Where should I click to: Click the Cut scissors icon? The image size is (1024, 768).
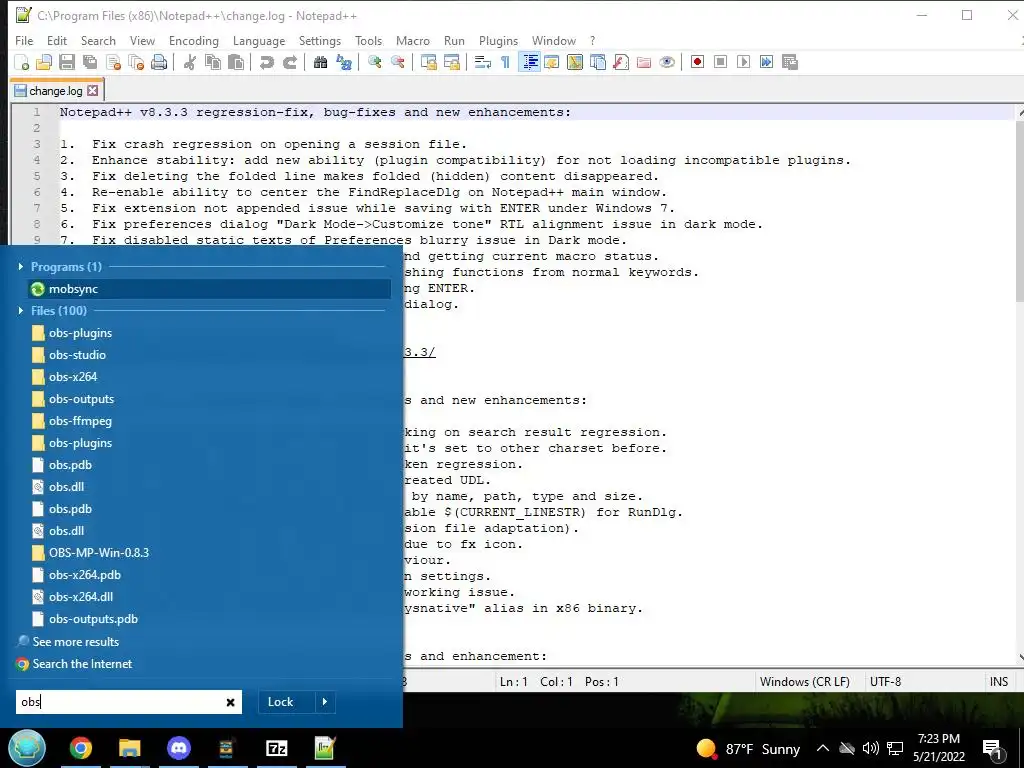(190, 63)
